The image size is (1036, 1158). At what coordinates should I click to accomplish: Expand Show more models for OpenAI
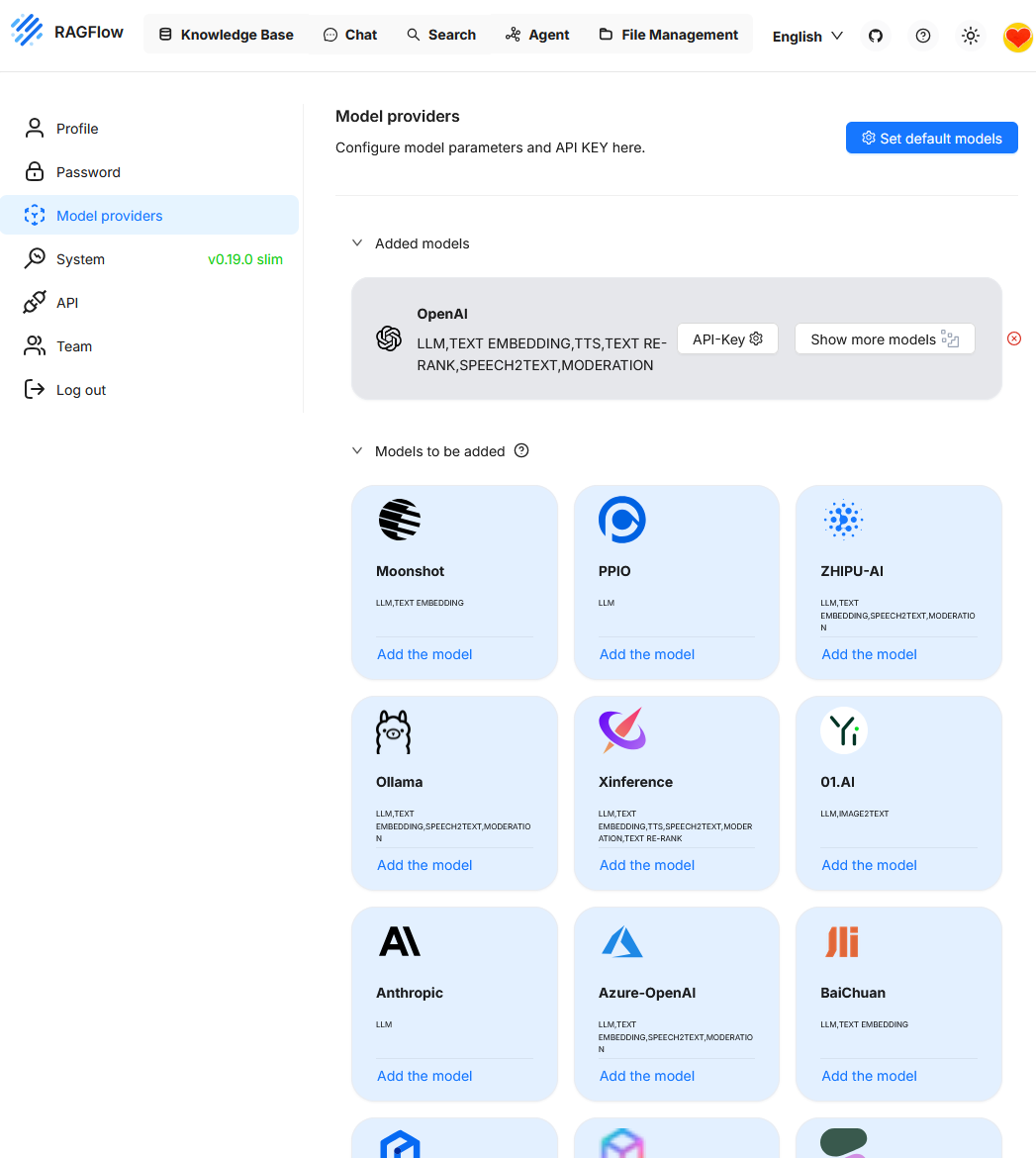(x=885, y=339)
